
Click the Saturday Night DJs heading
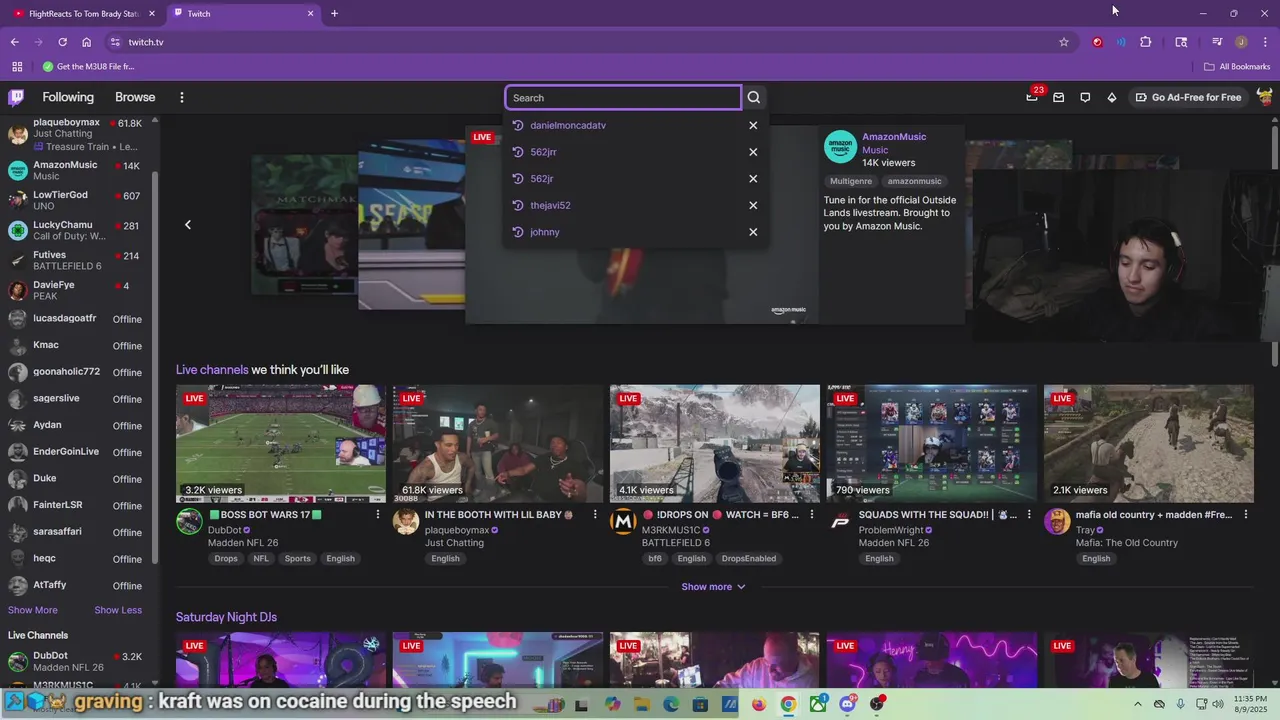tap(226, 617)
